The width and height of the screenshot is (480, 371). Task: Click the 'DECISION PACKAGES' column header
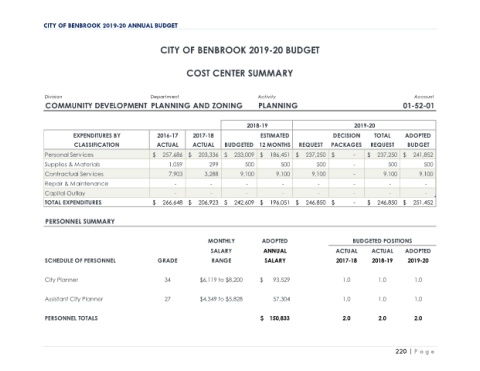346,140
